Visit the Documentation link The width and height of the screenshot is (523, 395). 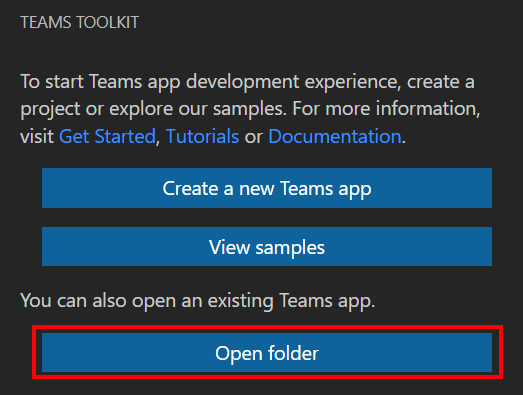[335, 136]
